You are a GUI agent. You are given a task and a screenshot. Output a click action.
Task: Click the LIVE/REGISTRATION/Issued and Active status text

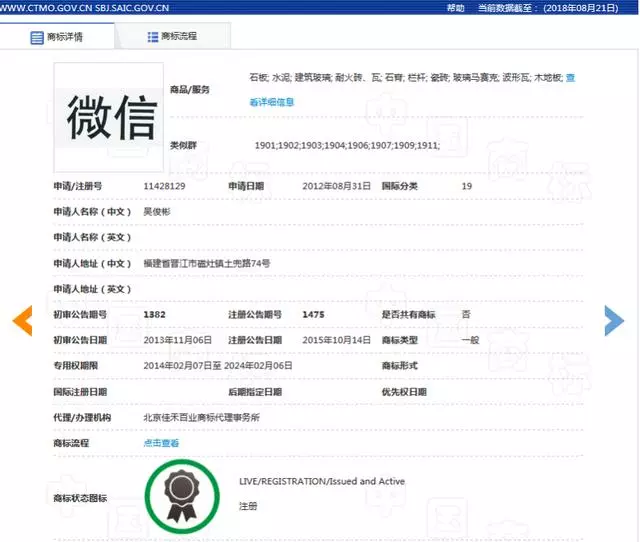pyautogui.click(x=321, y=481)
